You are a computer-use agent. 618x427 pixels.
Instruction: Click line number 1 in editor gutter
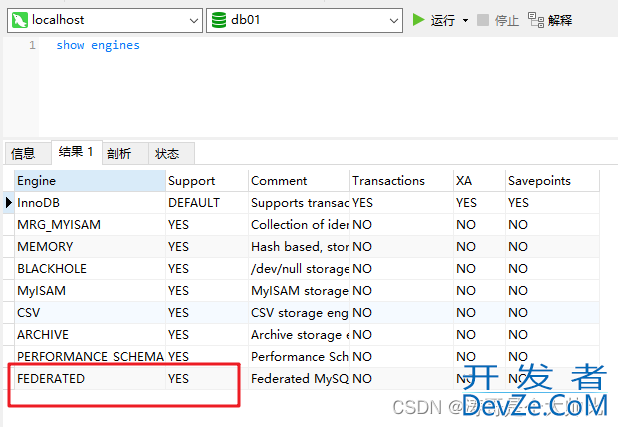coord(32,45)
